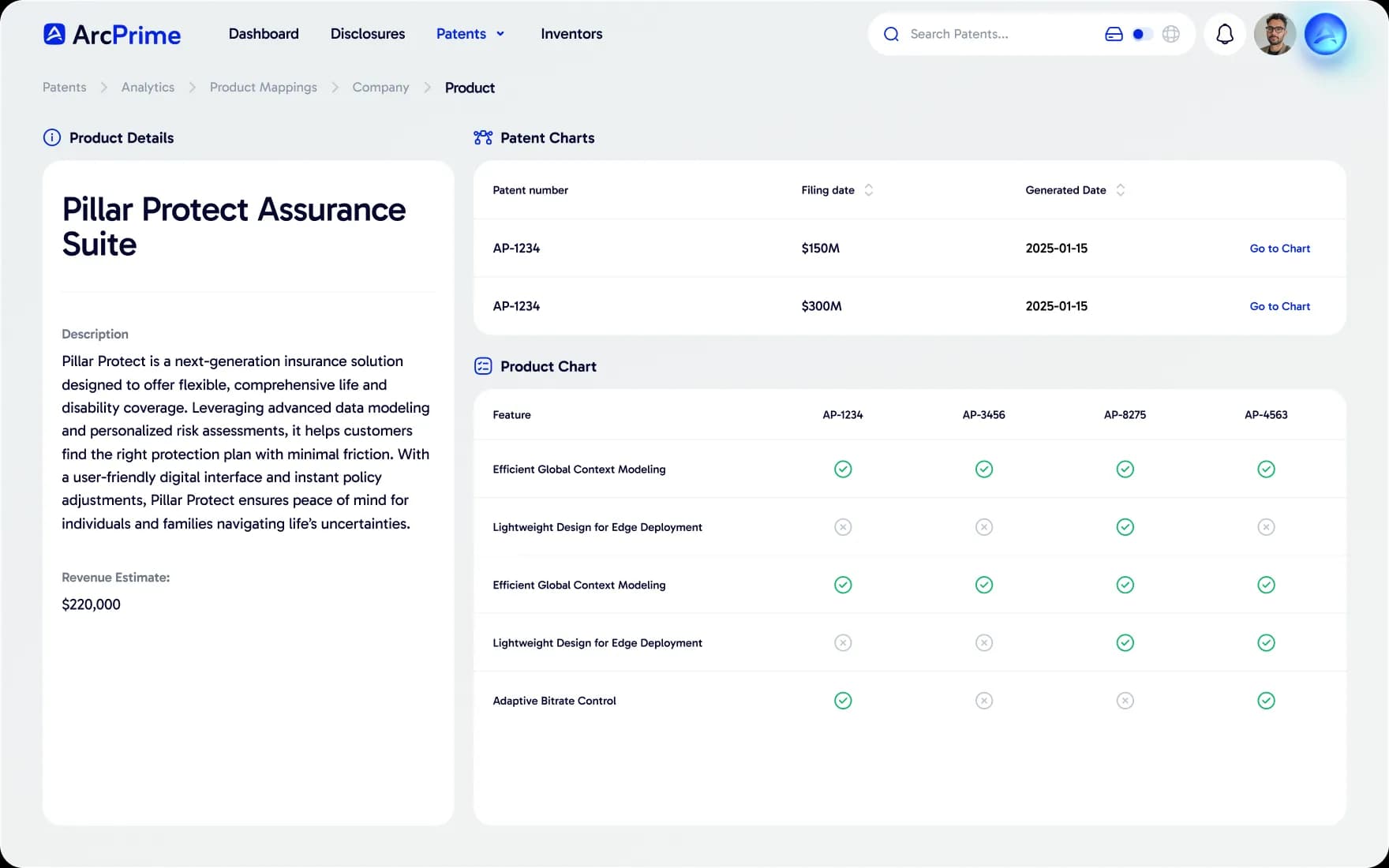The image size is (1389, 868).
Task: Click the Product Chart heading text
Action: 548,366
